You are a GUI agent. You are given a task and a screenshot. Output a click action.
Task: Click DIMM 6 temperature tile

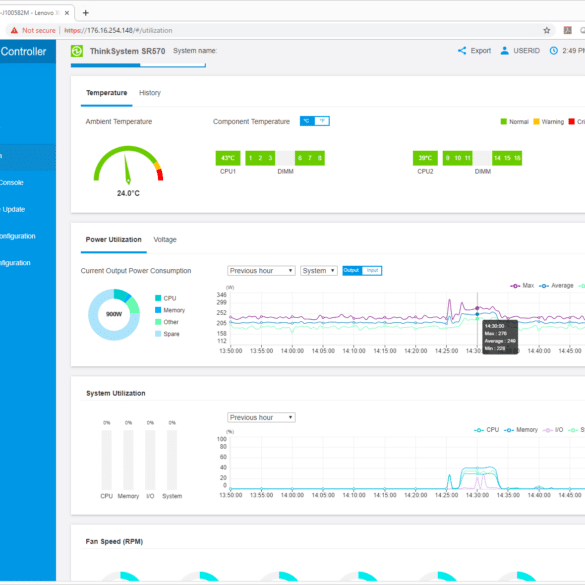300,158
